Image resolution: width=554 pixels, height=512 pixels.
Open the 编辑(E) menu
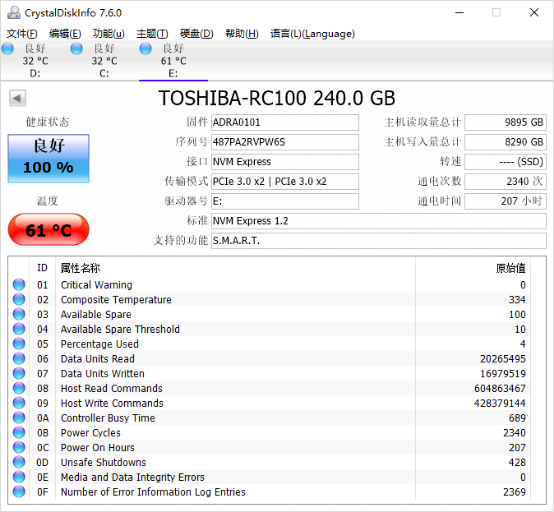tap(65, 34)
